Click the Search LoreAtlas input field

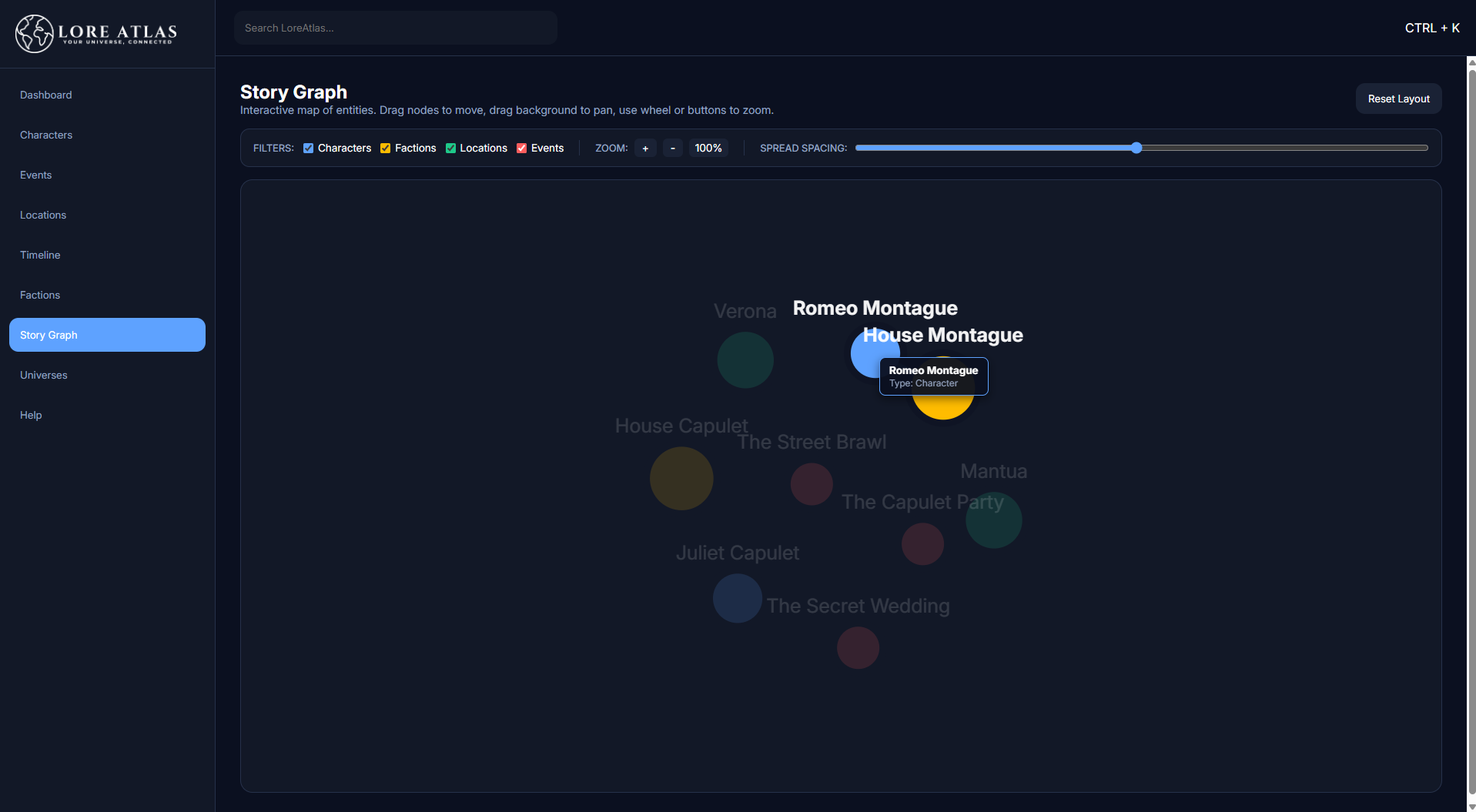click(x=396, y=28)
